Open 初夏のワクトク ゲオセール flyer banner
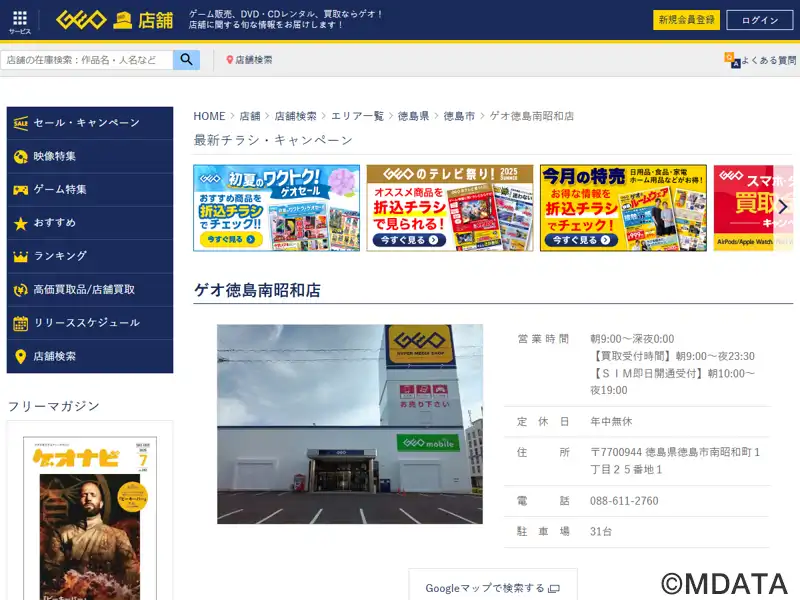The width and height of the screenshot is (800, 600). pos(277,208)
